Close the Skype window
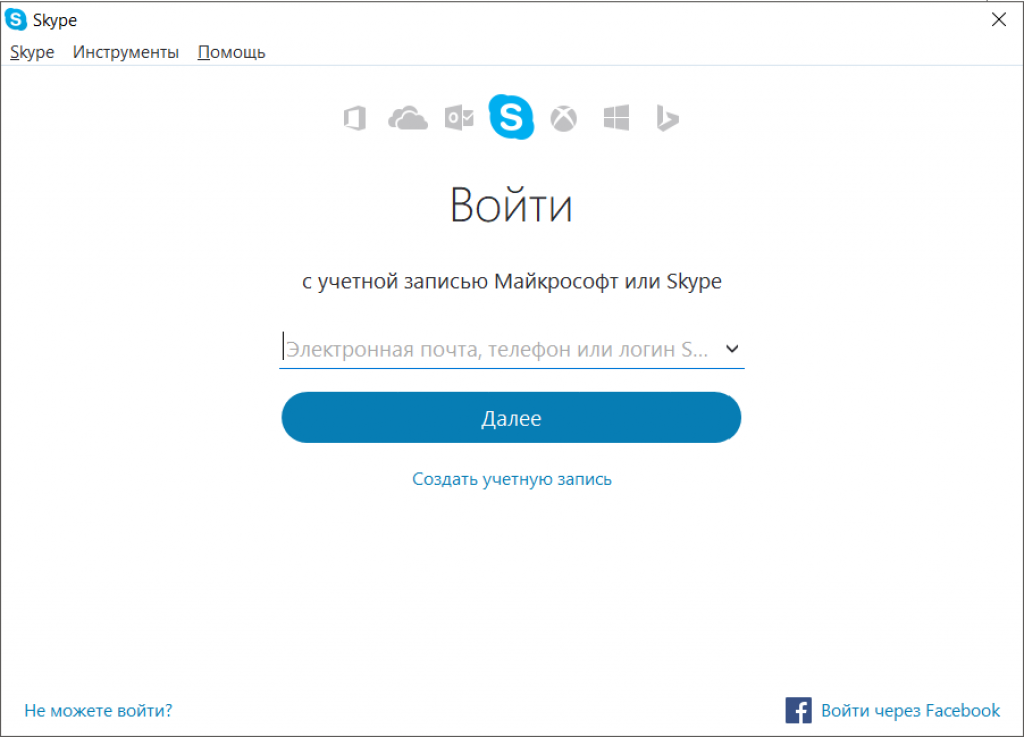1024x737 pixels. [x=999, y=20]
